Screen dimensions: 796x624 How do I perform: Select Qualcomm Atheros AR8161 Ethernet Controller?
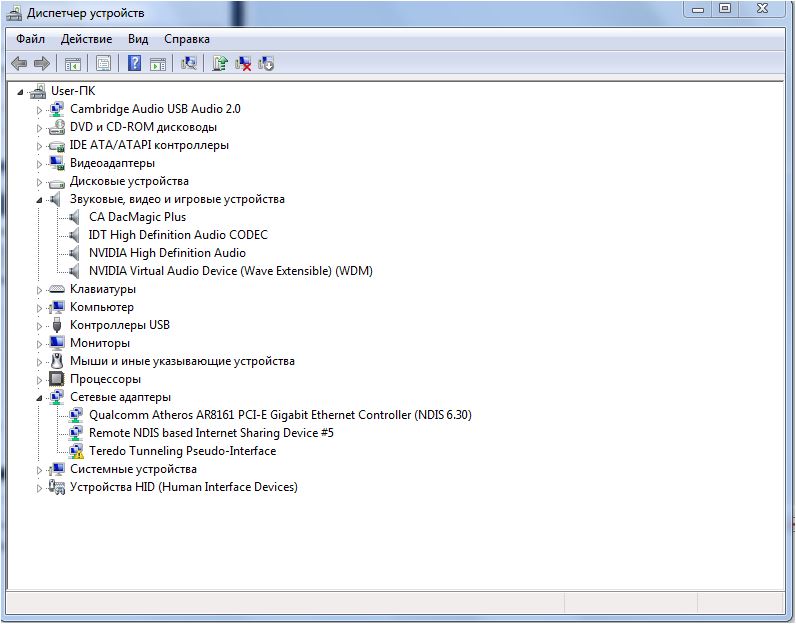(279, 415)
